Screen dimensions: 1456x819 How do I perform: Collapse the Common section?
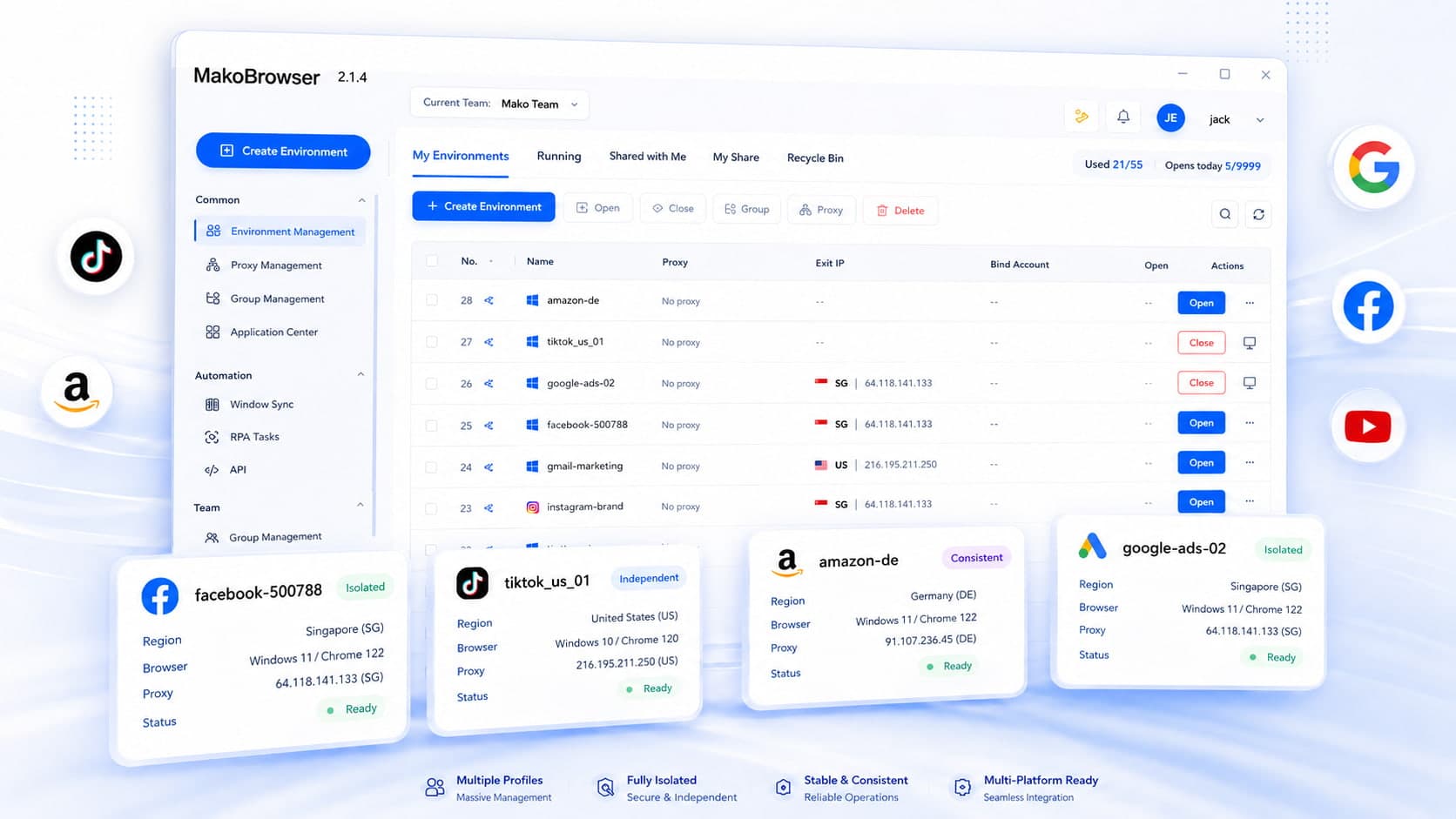pos(361,200)
